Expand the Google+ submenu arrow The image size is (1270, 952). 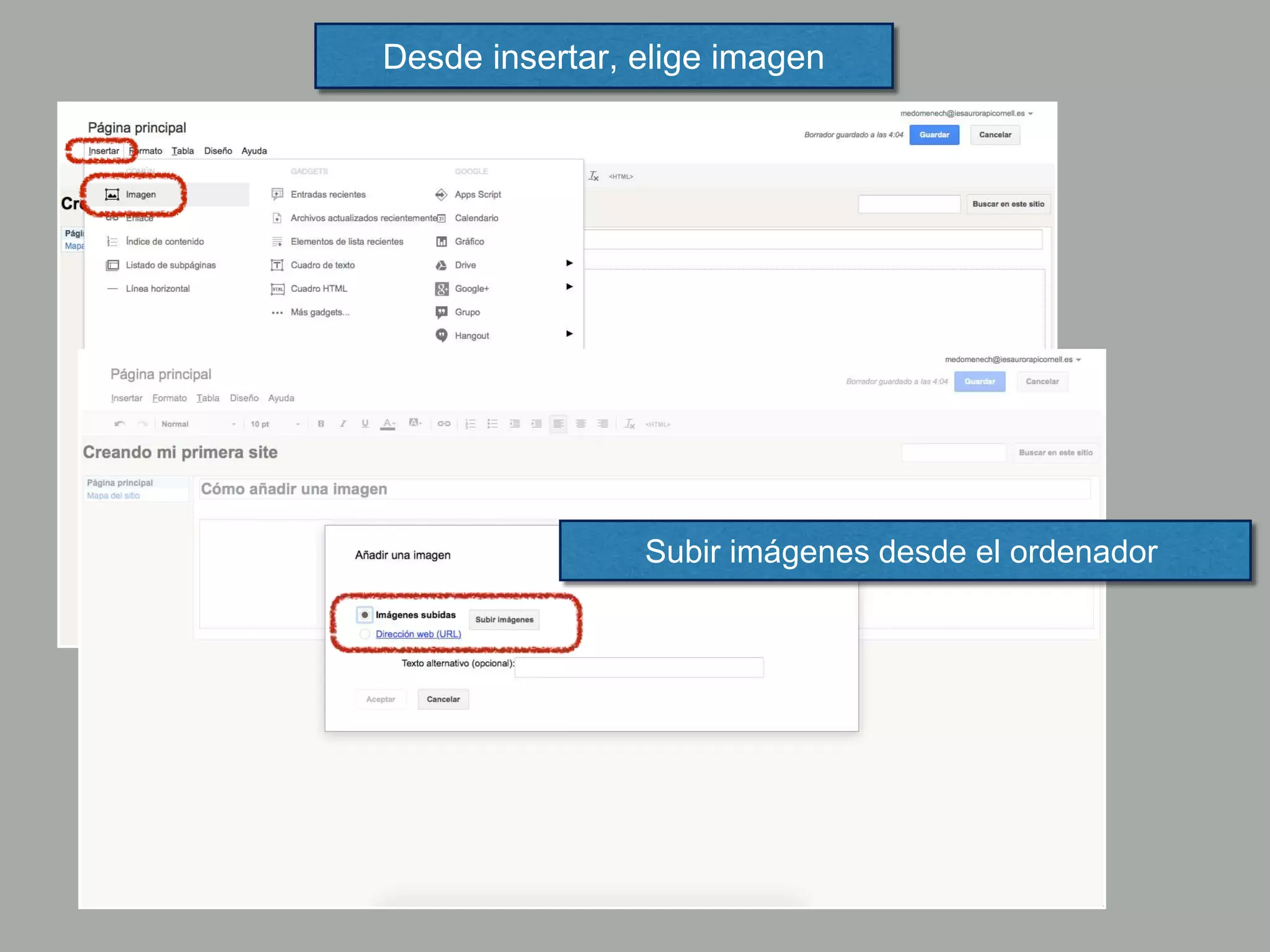(569, 287)
